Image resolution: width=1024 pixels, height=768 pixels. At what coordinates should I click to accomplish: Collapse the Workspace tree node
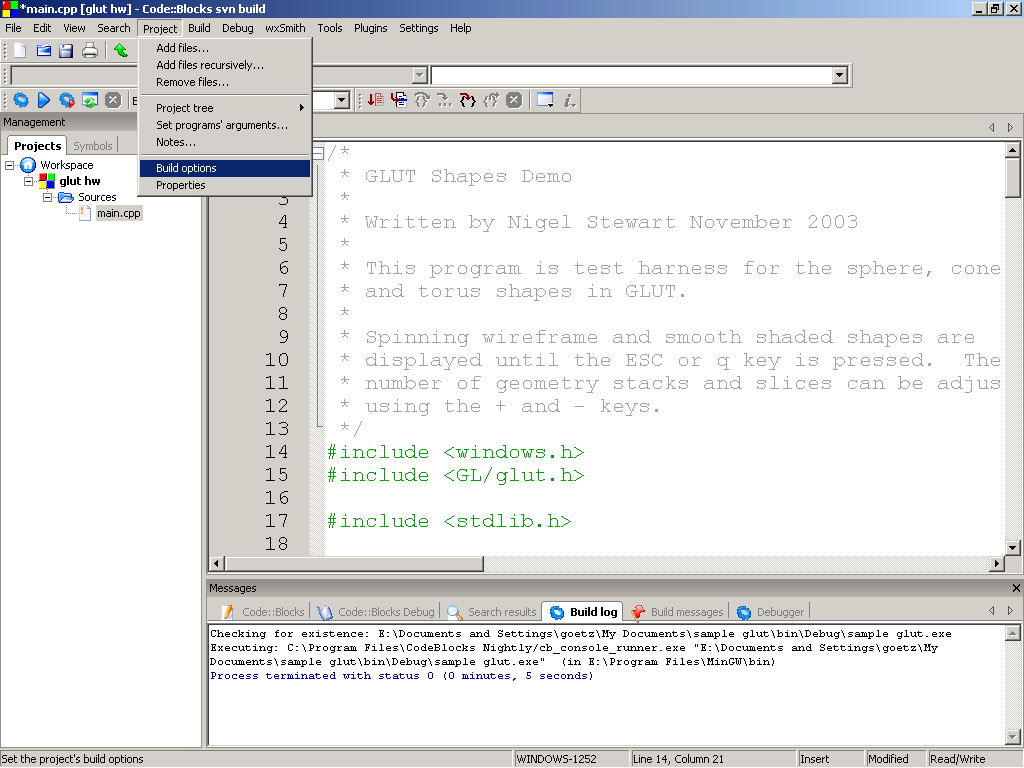click(11, 165)
